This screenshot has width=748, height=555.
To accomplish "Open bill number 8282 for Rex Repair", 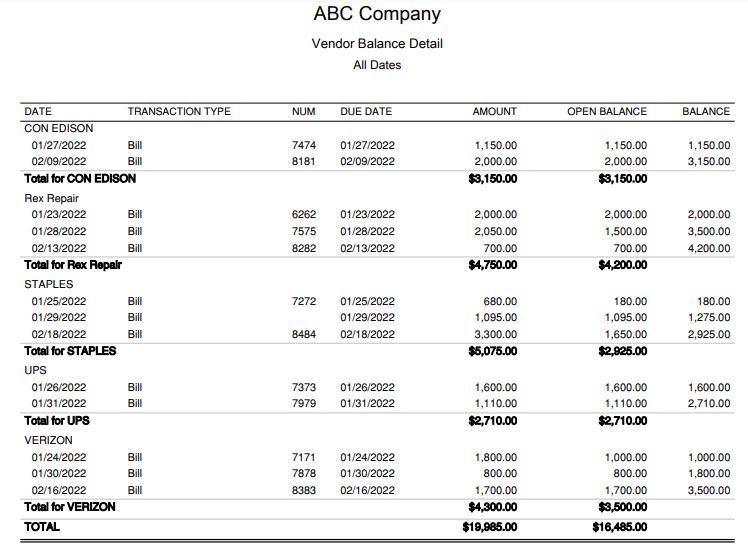I will (x=304, y=248).
